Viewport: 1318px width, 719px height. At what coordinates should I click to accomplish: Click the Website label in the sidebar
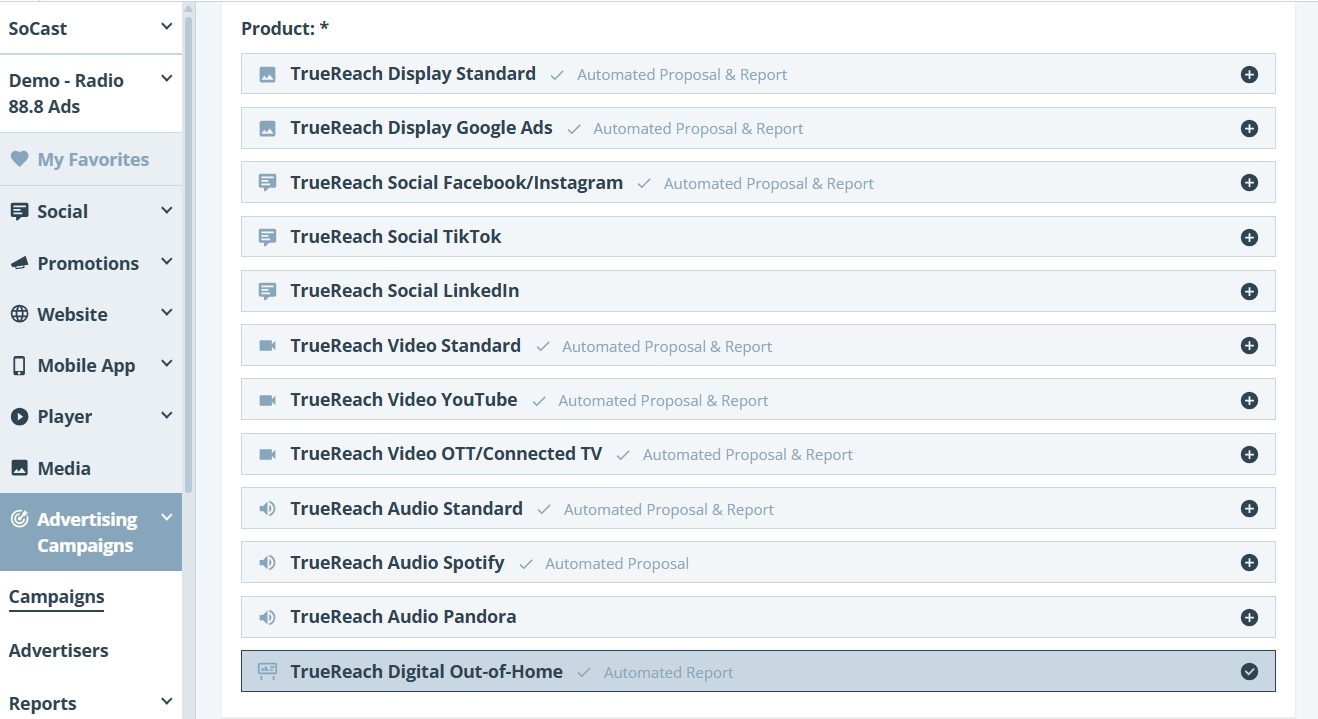click(x=72, y=314)
